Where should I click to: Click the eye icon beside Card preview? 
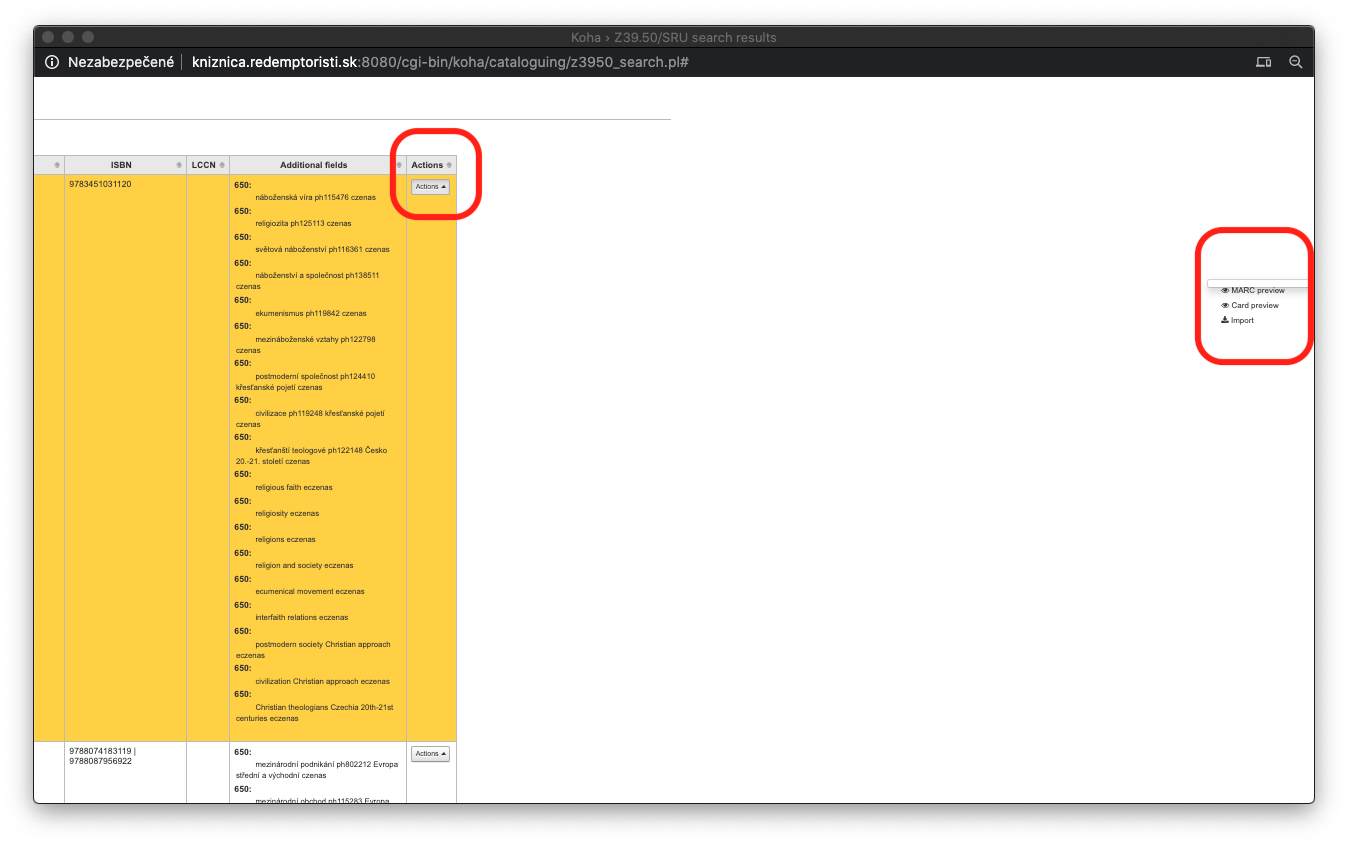pyautogui.click(x=1225, y=306)
